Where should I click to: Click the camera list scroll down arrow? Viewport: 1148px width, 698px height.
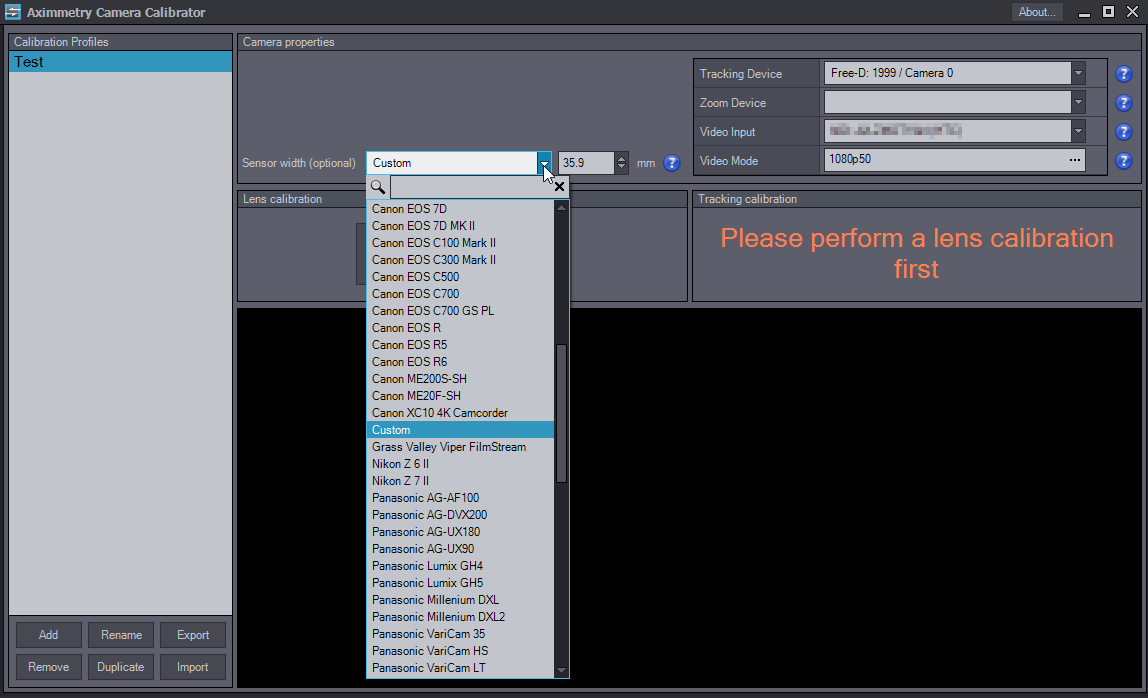point(562,670)
